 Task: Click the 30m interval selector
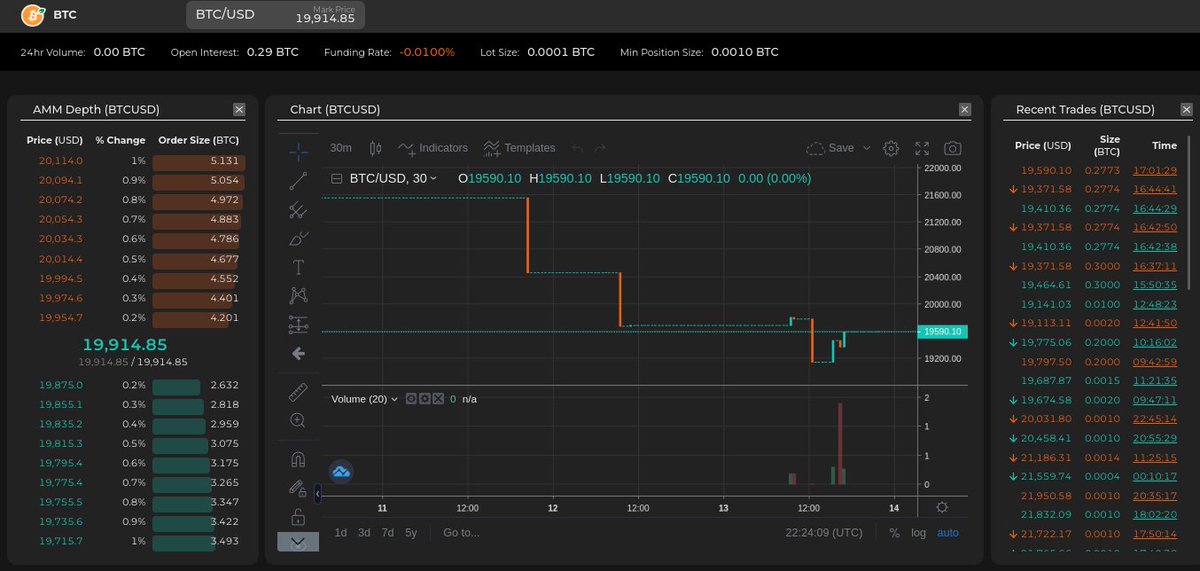[340, 148]
